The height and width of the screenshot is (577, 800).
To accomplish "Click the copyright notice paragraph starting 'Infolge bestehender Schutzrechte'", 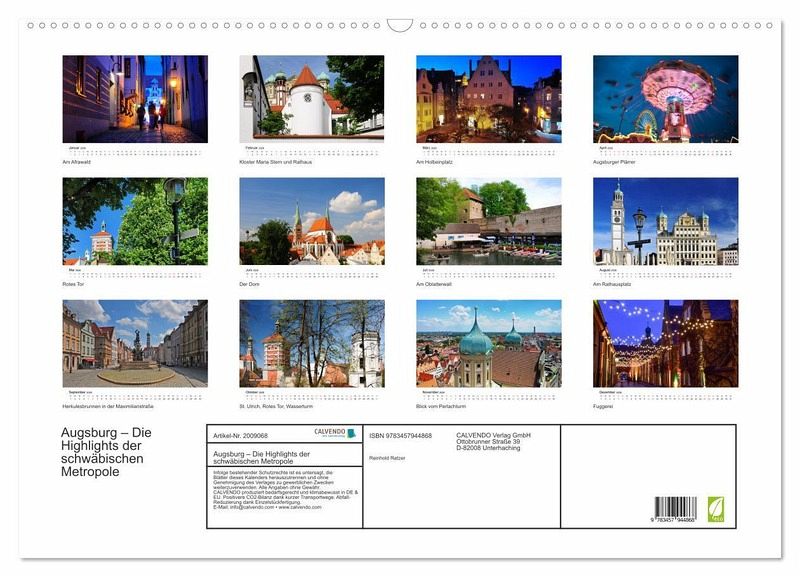I will 286,490.
